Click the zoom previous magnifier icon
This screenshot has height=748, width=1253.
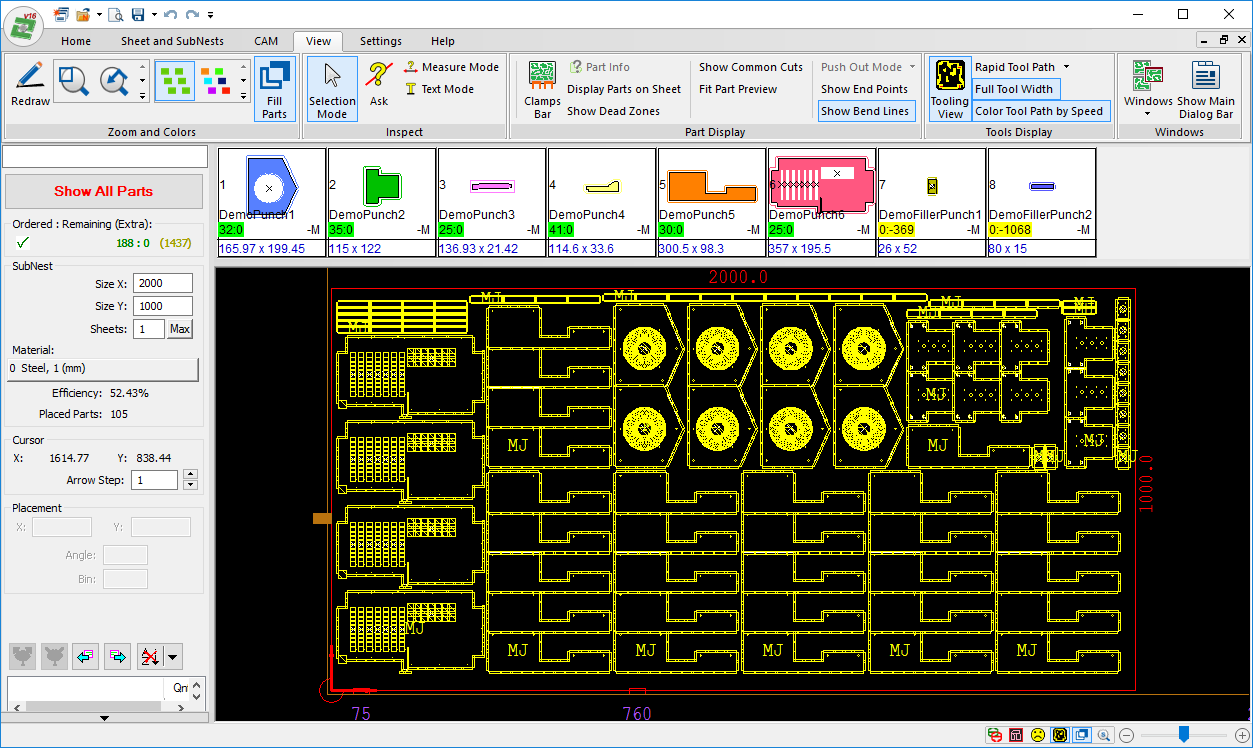[113, 80]
